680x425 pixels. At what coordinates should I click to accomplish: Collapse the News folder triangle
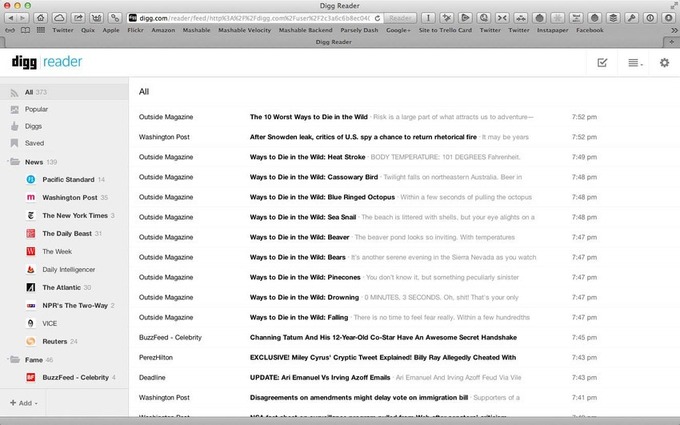(x=7, y=162)
